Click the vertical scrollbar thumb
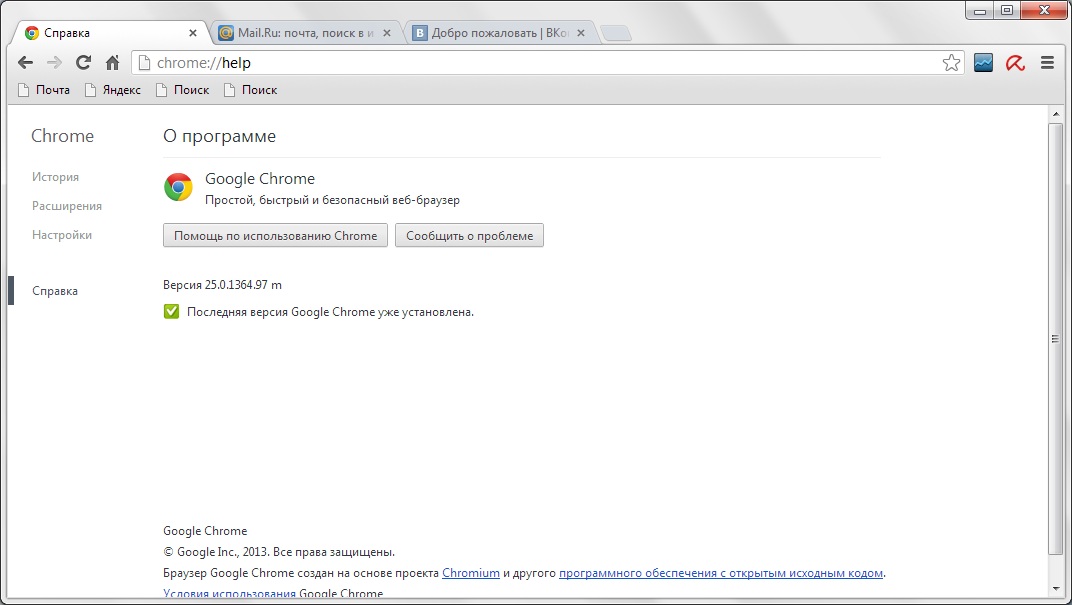Screen dimensions: 1072x605 pos(1056,338)
